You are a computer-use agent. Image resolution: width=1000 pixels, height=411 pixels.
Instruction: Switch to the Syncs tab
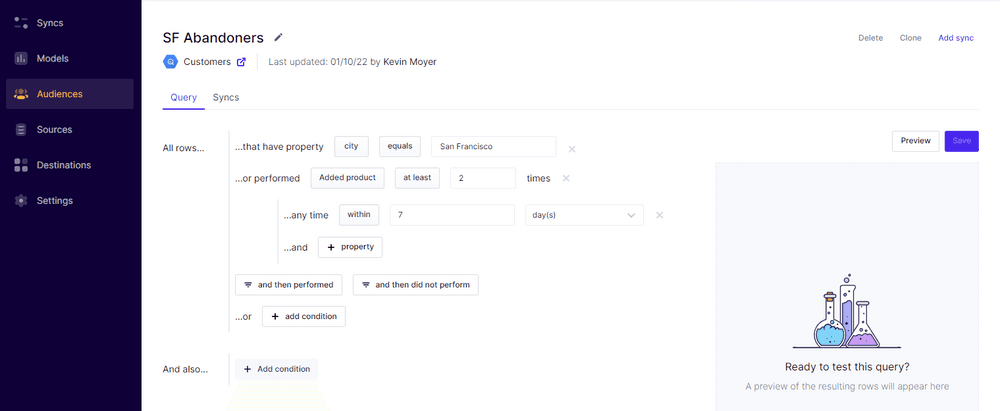click(225, 97)
